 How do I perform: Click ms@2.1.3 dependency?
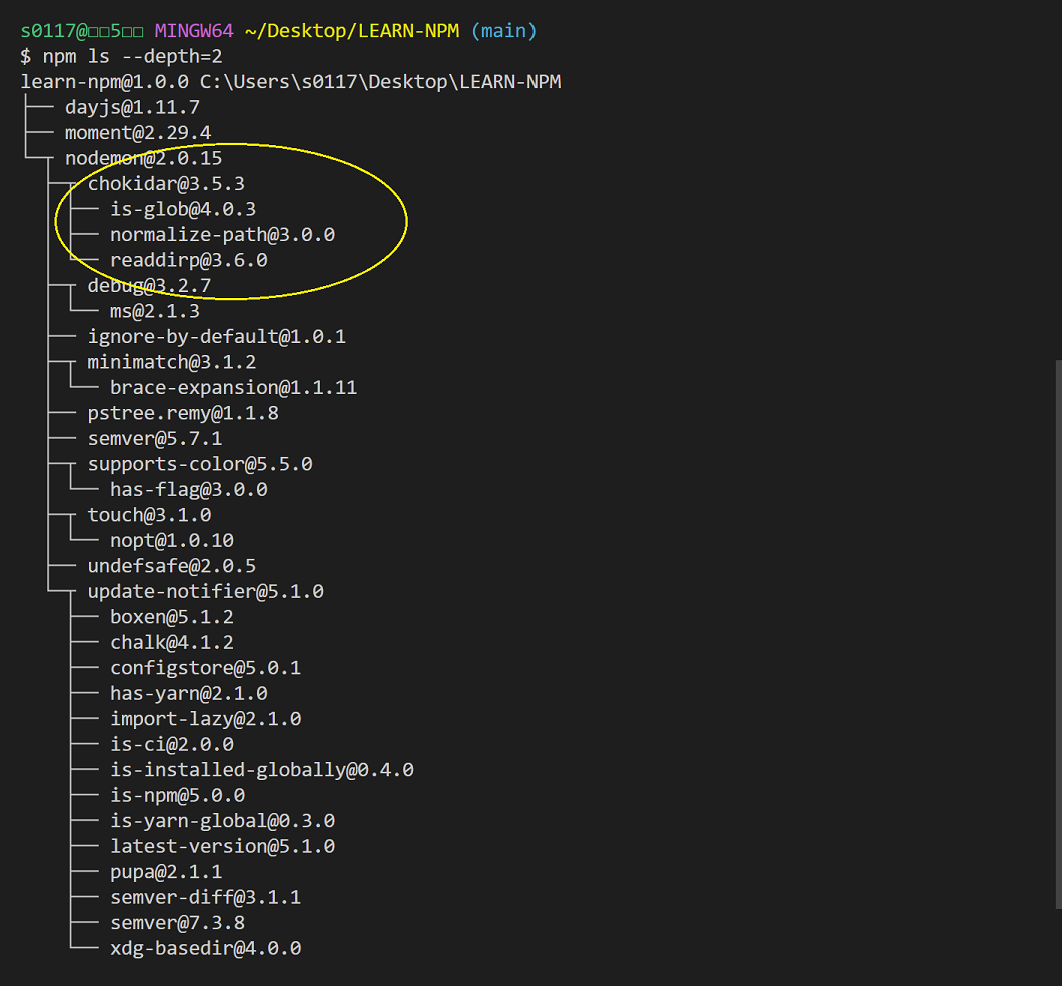(154, 312)
